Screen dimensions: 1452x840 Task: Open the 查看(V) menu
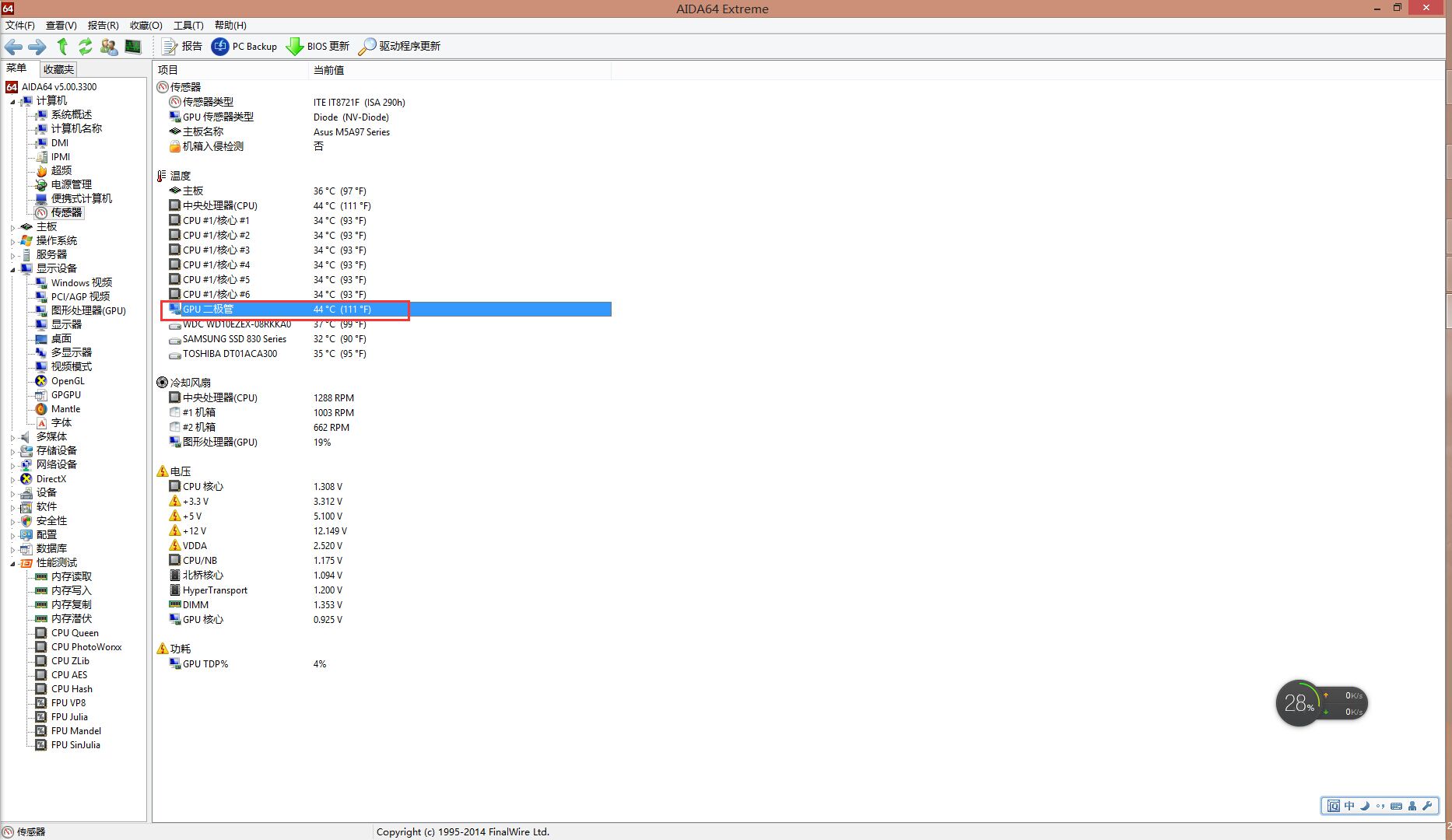point(61,26)
